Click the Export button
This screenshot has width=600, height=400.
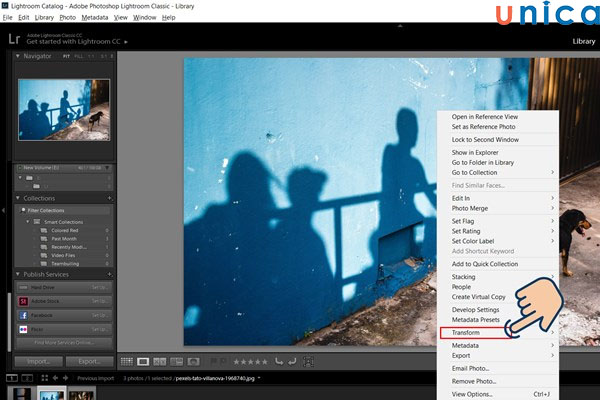pyautogui.click(x=88, y=361)
